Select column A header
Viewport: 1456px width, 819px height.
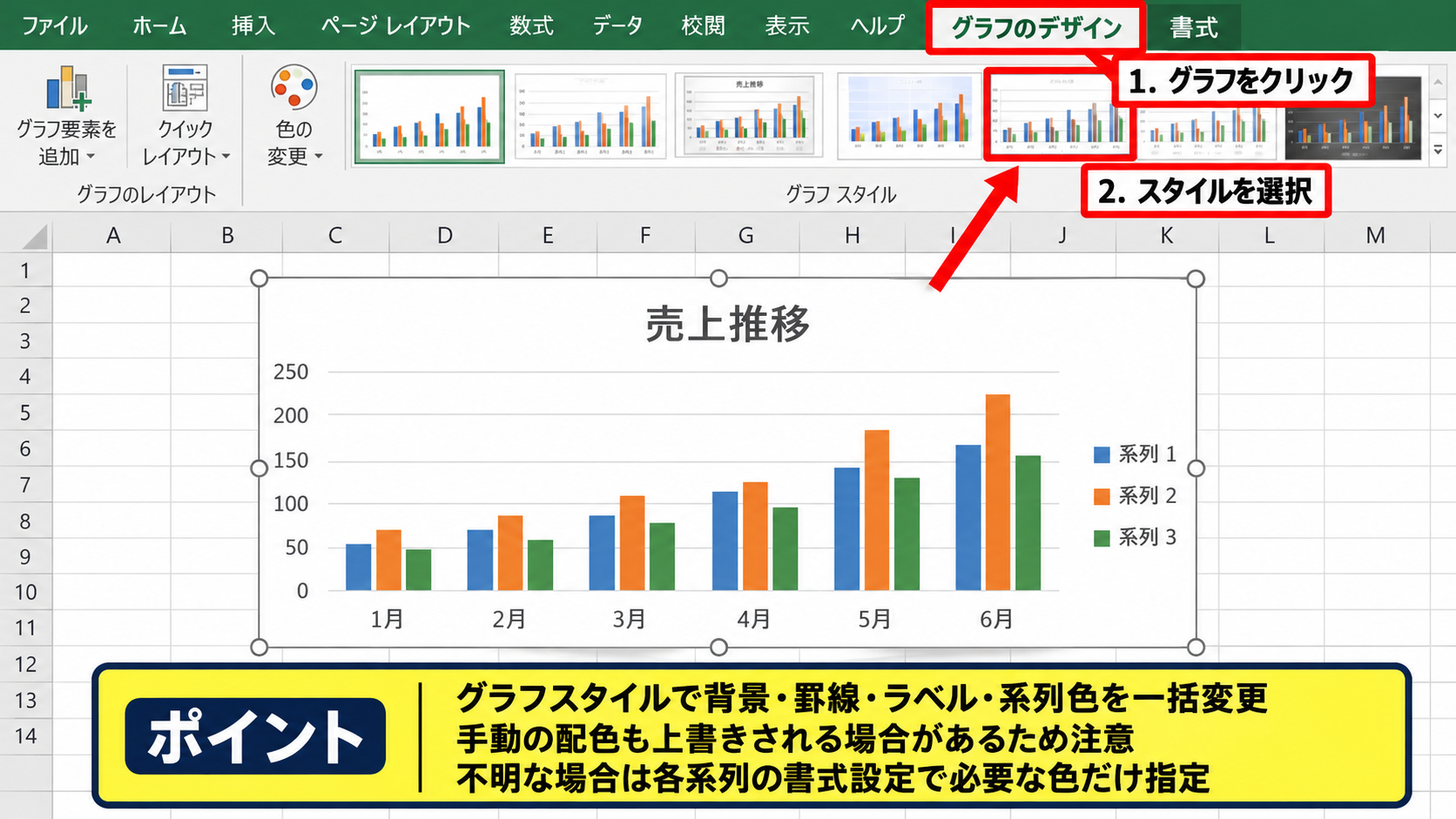(x=112, y=235)
